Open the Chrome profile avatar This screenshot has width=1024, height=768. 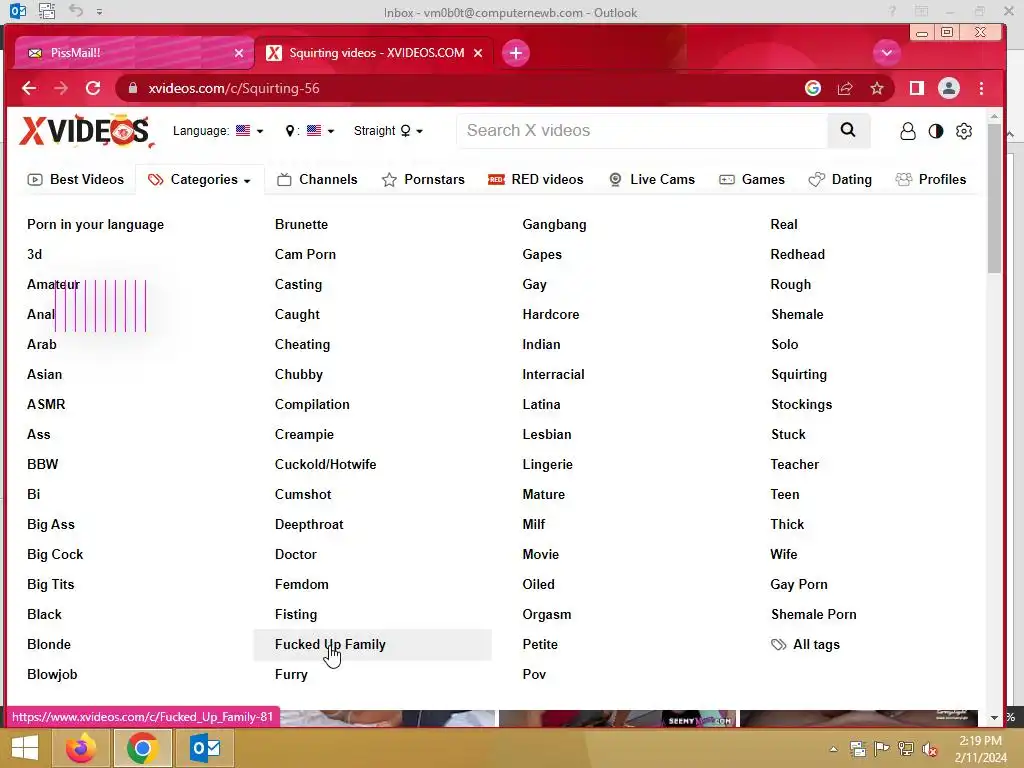[x=949, y=88]
